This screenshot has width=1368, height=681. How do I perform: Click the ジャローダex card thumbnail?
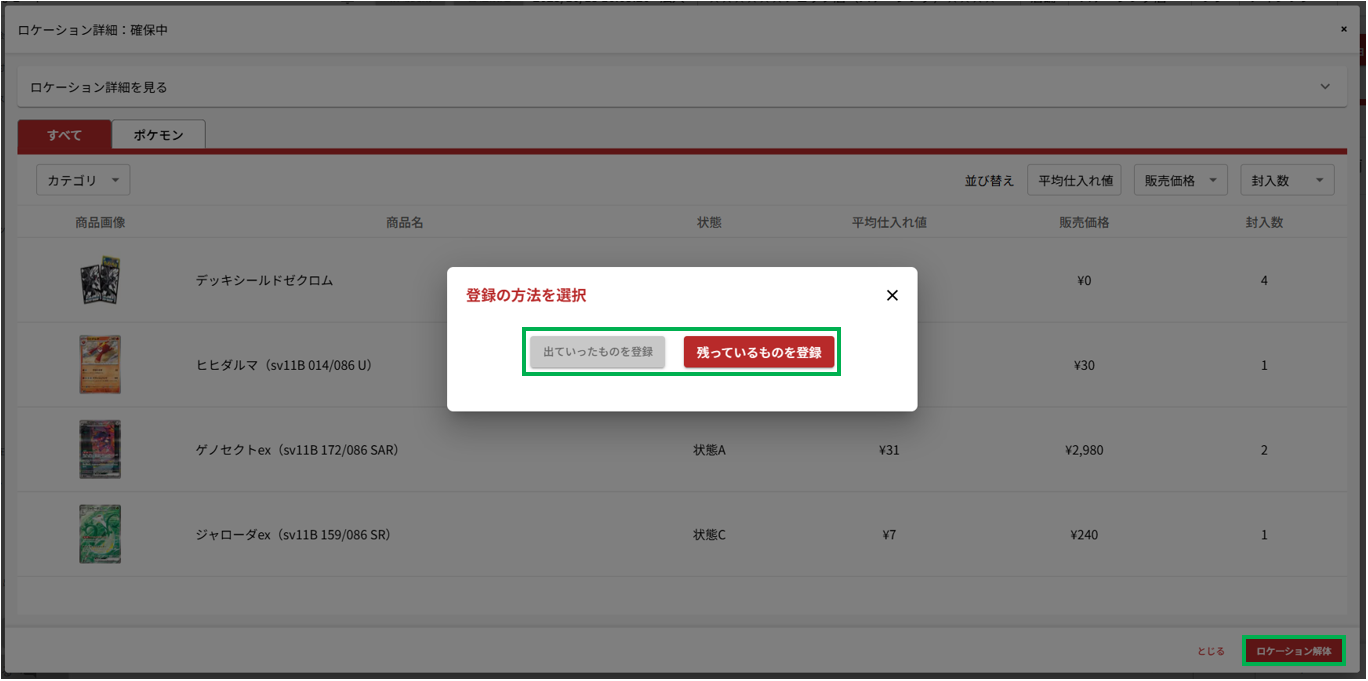(x=100, y=535)
